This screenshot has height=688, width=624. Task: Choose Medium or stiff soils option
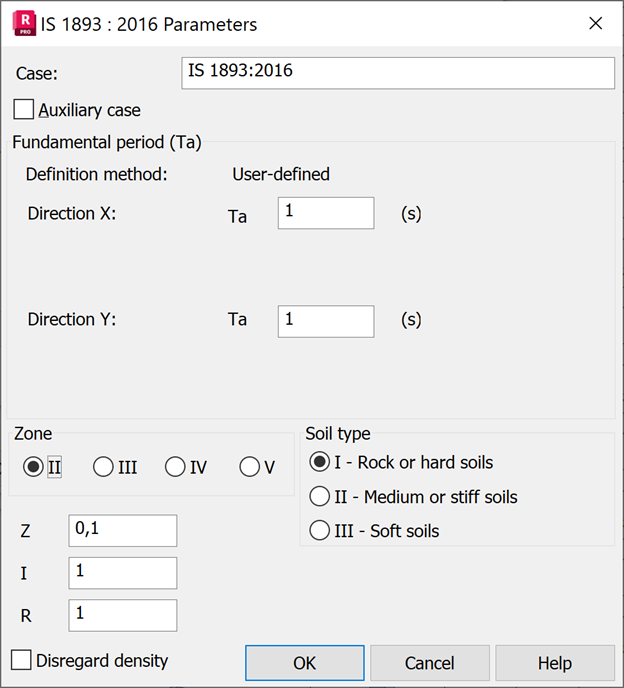(x=320, y=496)
